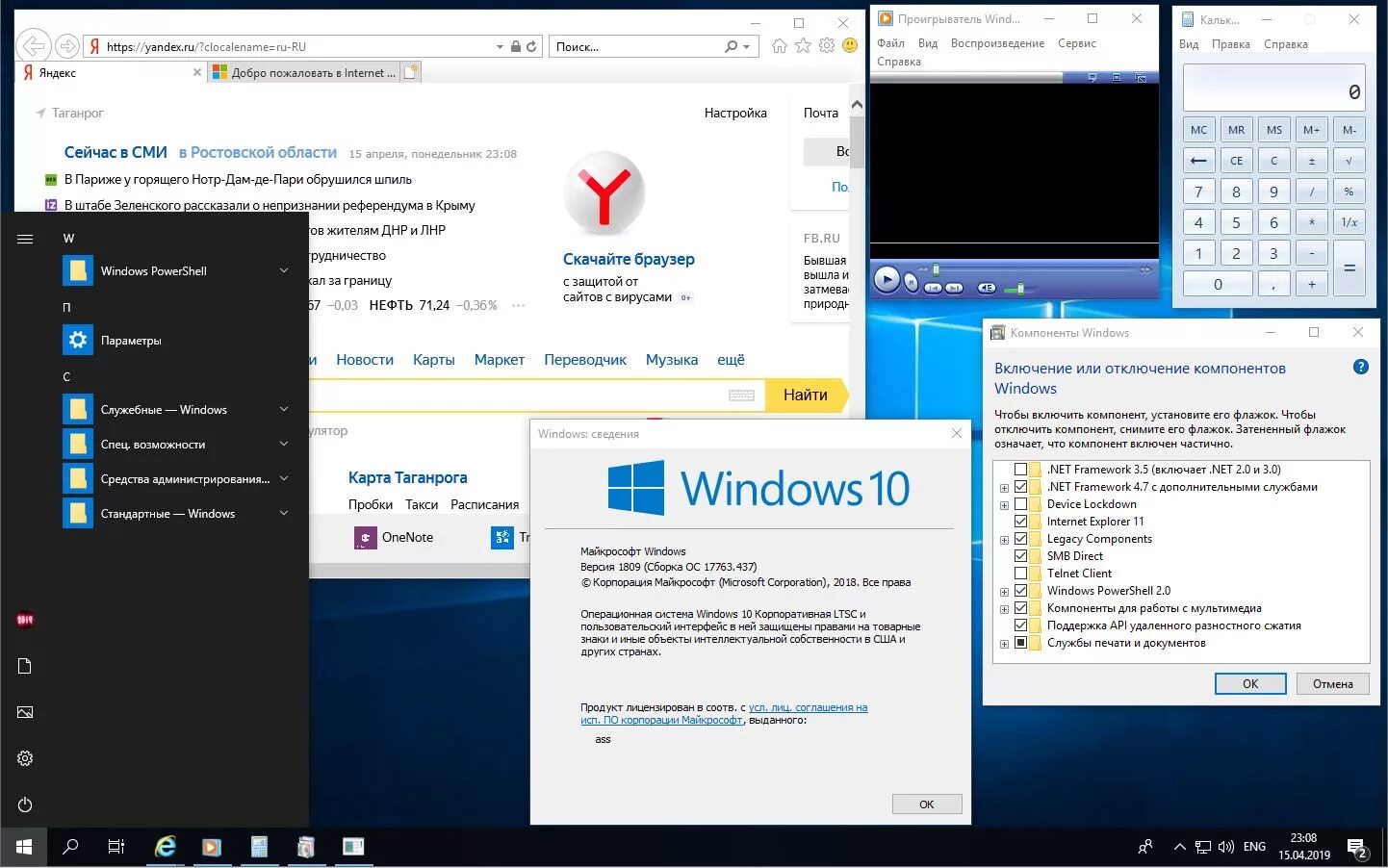Screen dimensions: 1388x868
Task: Click the search magnifier in browser search box
Action: coord(732,46)
